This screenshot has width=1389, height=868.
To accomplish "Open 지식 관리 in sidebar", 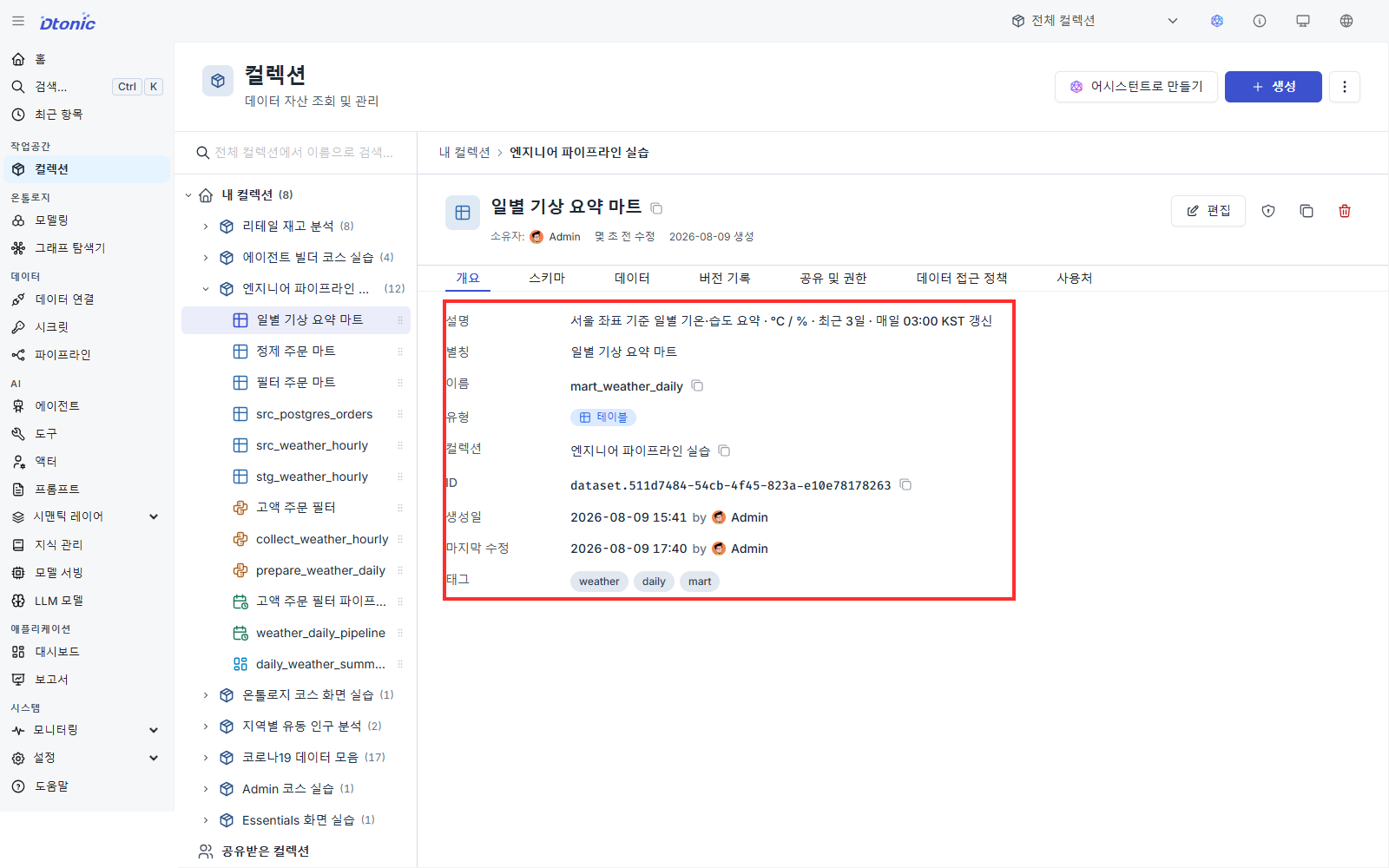I will (x=87, y=545).
